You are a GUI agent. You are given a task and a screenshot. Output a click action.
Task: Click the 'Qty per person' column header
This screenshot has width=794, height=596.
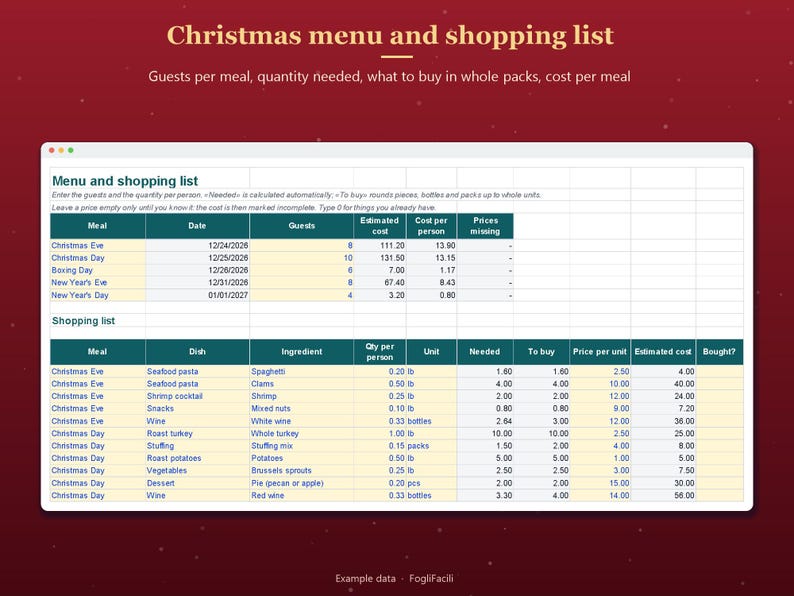pos(380,352)
